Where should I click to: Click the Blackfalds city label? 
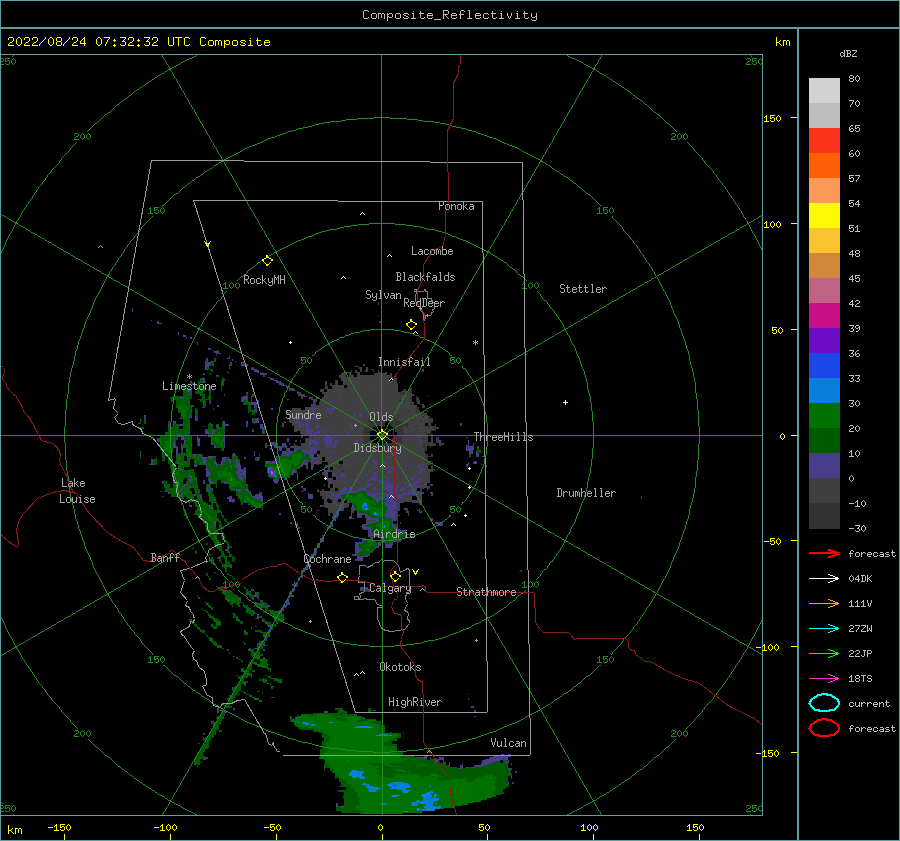coord(425,277)
